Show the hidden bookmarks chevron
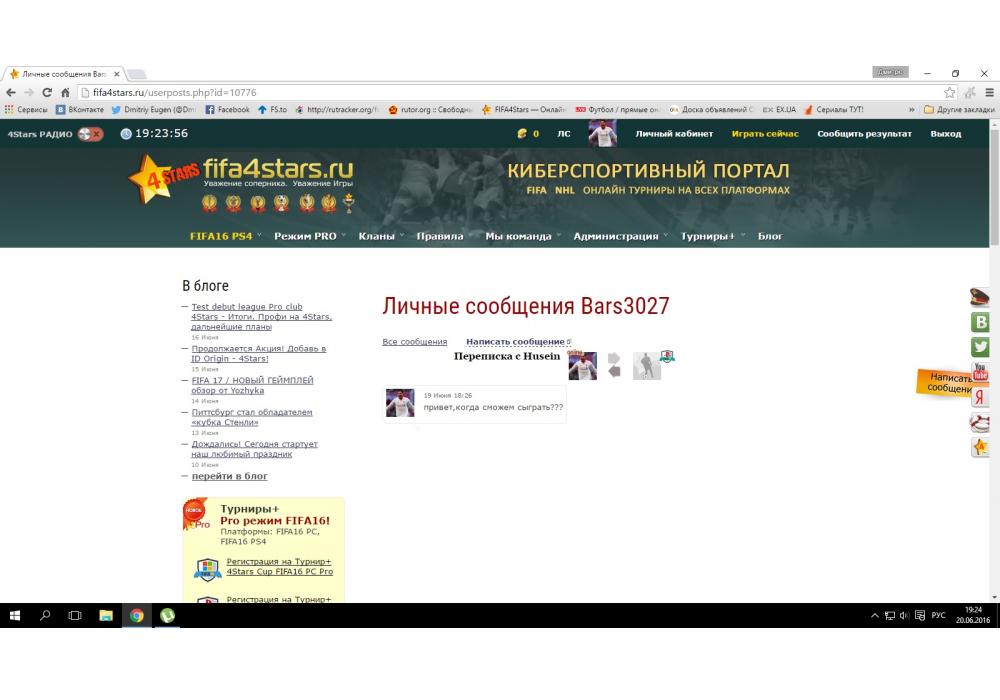This screenshot has height=700, width=1000. tap(911, 110)
